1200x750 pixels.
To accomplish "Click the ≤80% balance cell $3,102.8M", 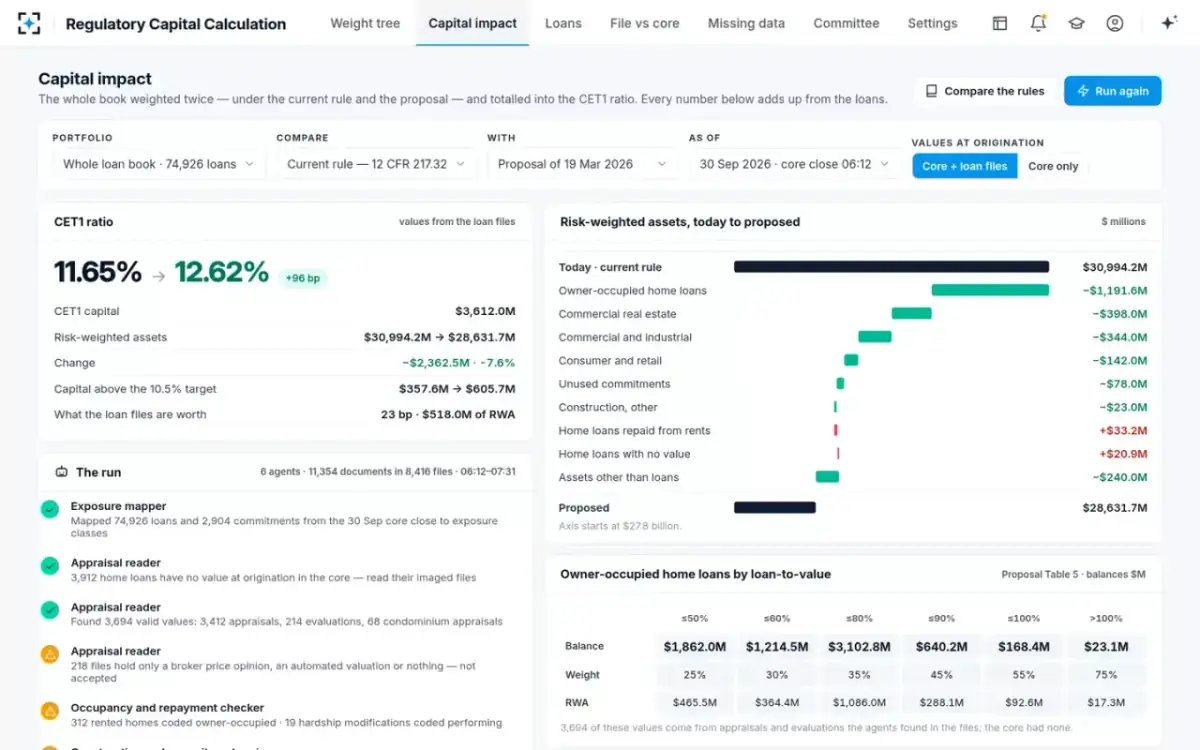I will coord(859,647).
